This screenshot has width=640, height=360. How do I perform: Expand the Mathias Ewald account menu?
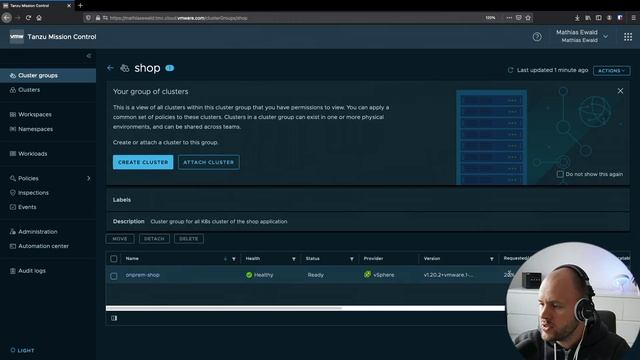[582, 36]
